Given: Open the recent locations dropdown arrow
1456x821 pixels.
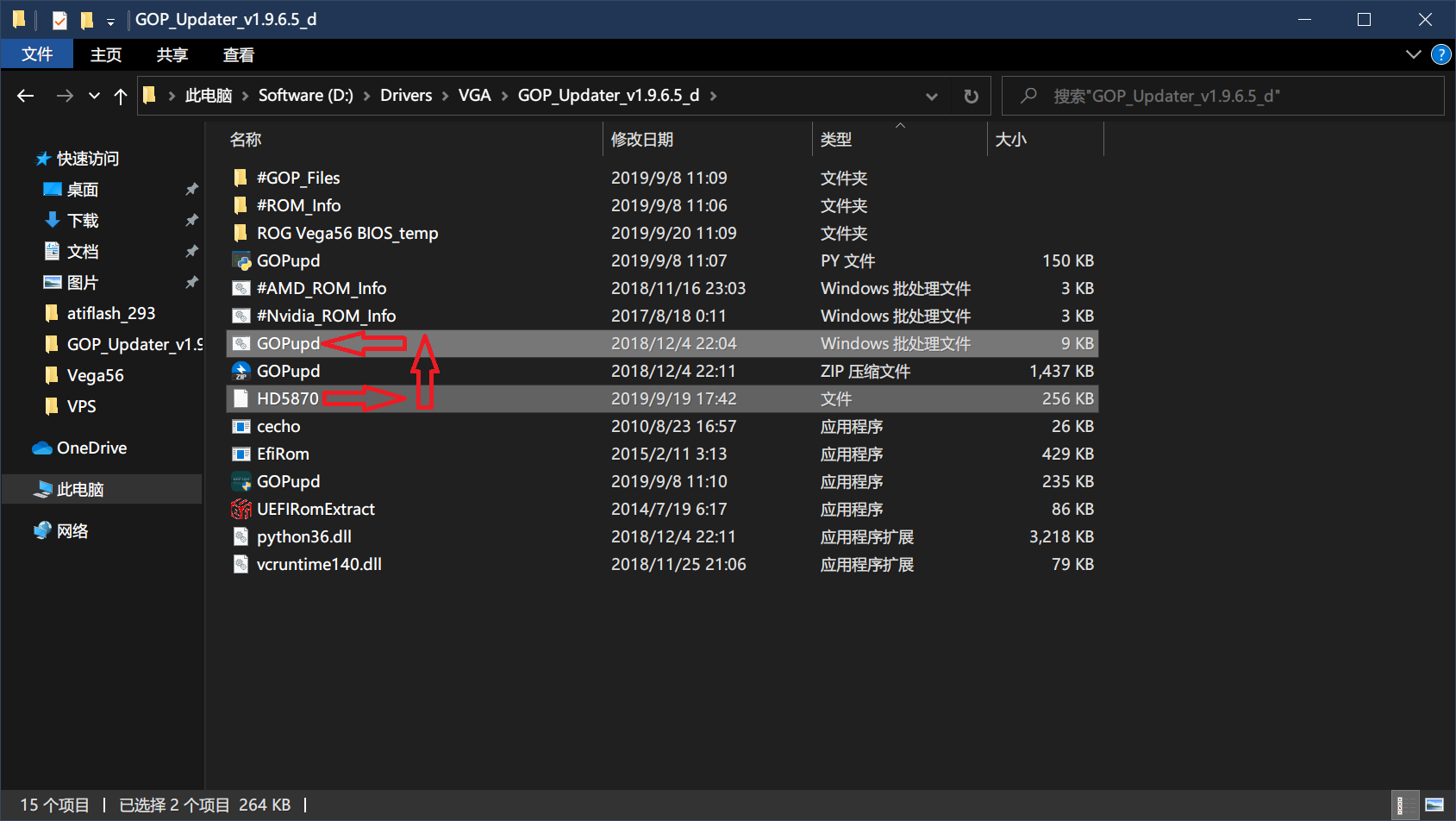Looking at the screenshot, I should coord(94,96).
